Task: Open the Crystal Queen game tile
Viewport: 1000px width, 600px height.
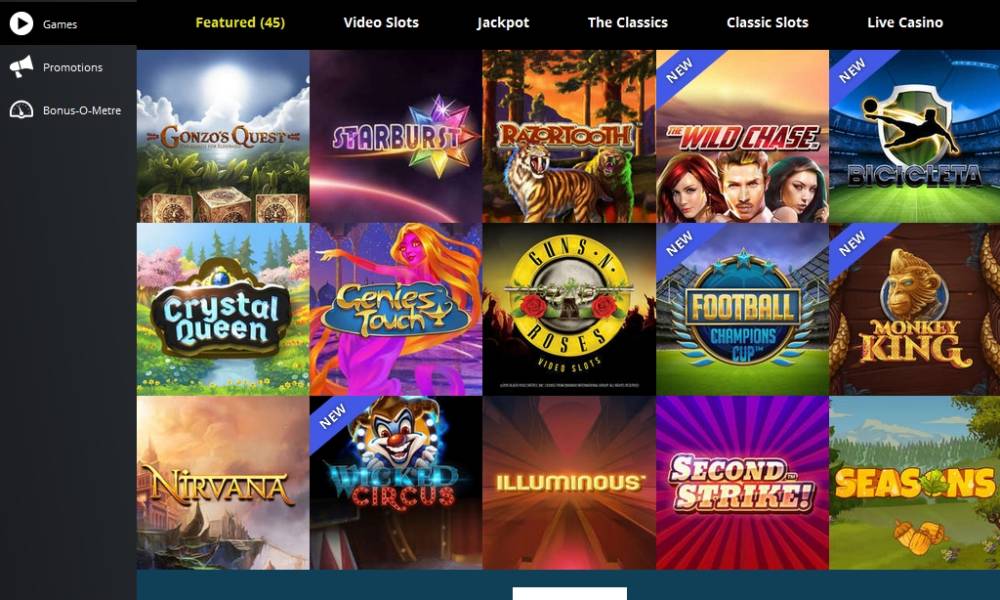Action: pos(223,309)
